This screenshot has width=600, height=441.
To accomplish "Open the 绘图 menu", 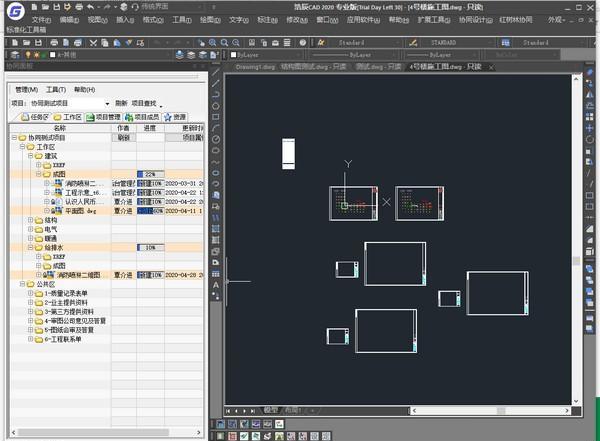I will pos(210,20).
